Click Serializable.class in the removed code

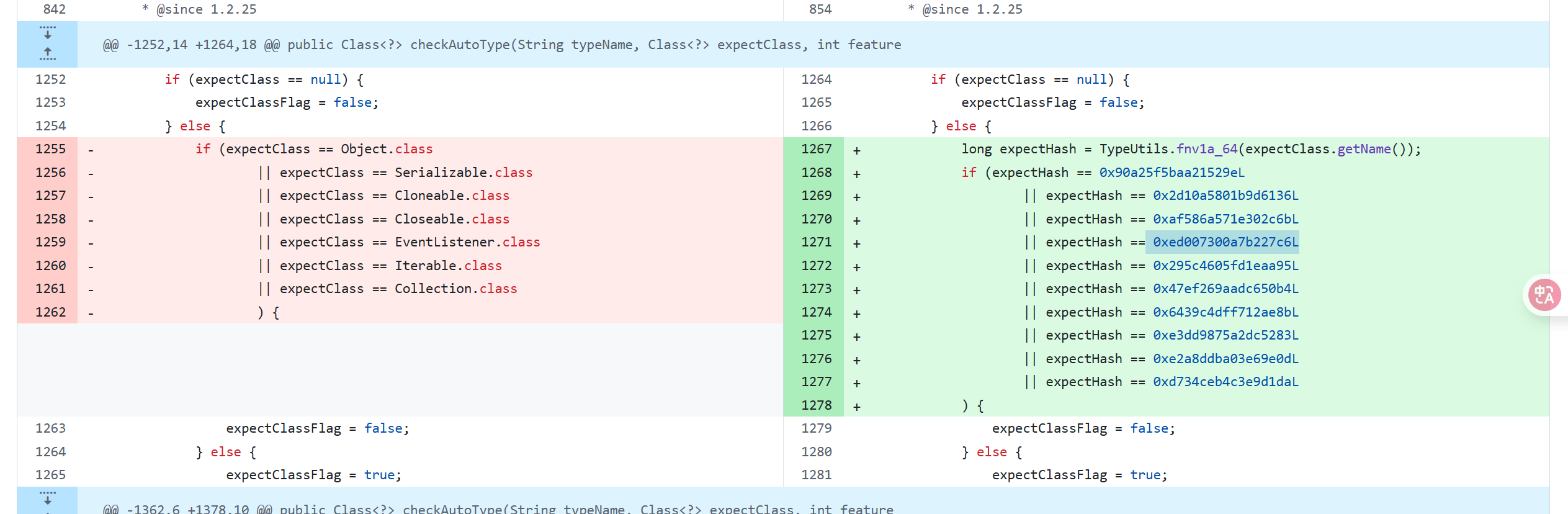click(463, 173)
